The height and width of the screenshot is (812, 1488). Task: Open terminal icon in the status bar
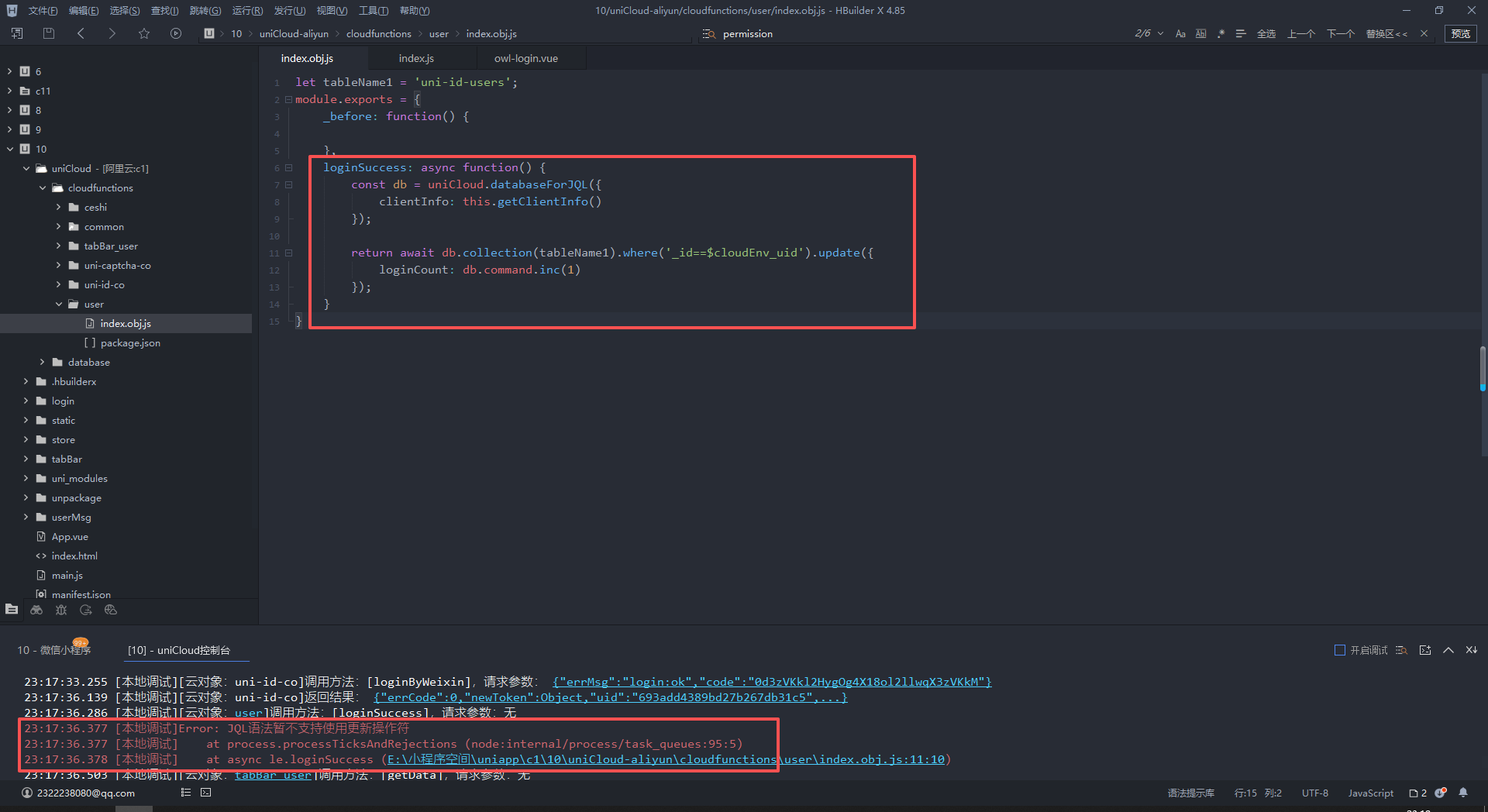click(x=205, y=793)
